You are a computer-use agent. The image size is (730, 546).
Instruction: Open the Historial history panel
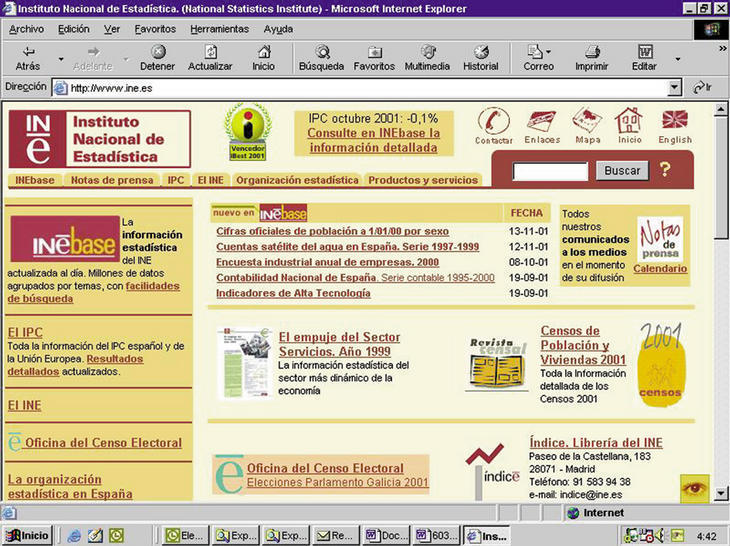click(x=480, y=52)
